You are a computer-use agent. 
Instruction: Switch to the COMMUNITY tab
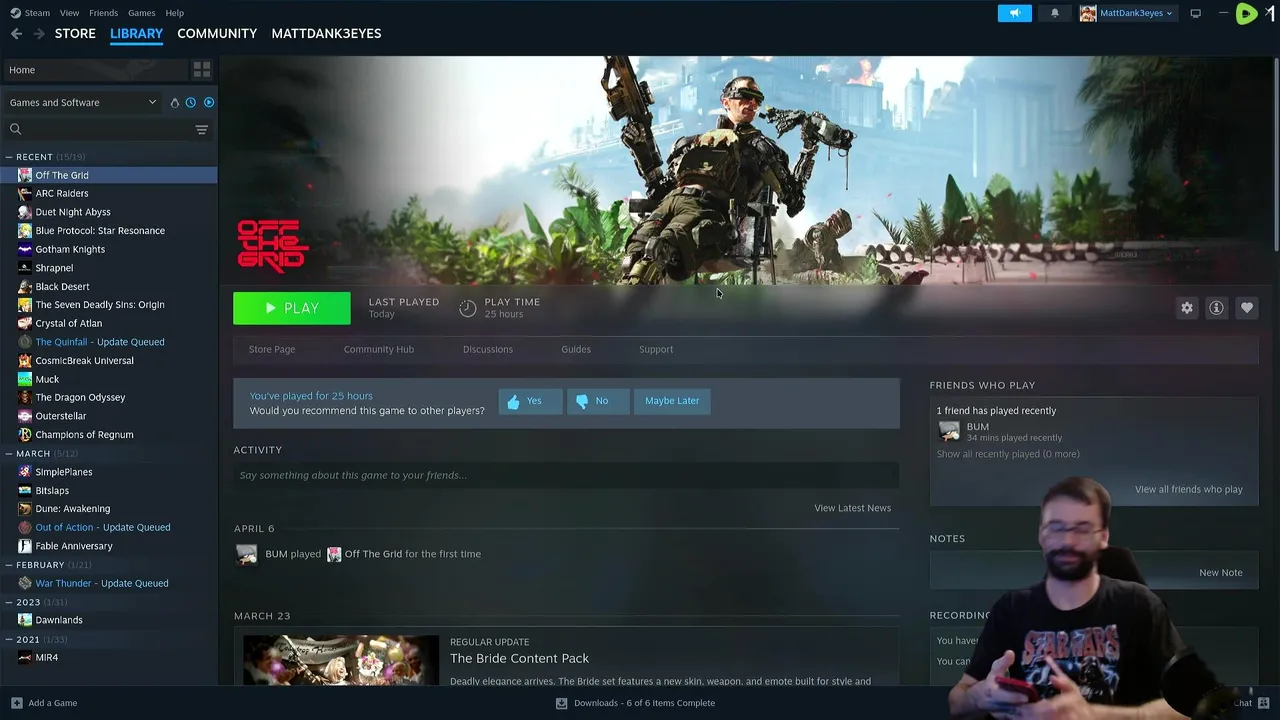pos(217,33)
